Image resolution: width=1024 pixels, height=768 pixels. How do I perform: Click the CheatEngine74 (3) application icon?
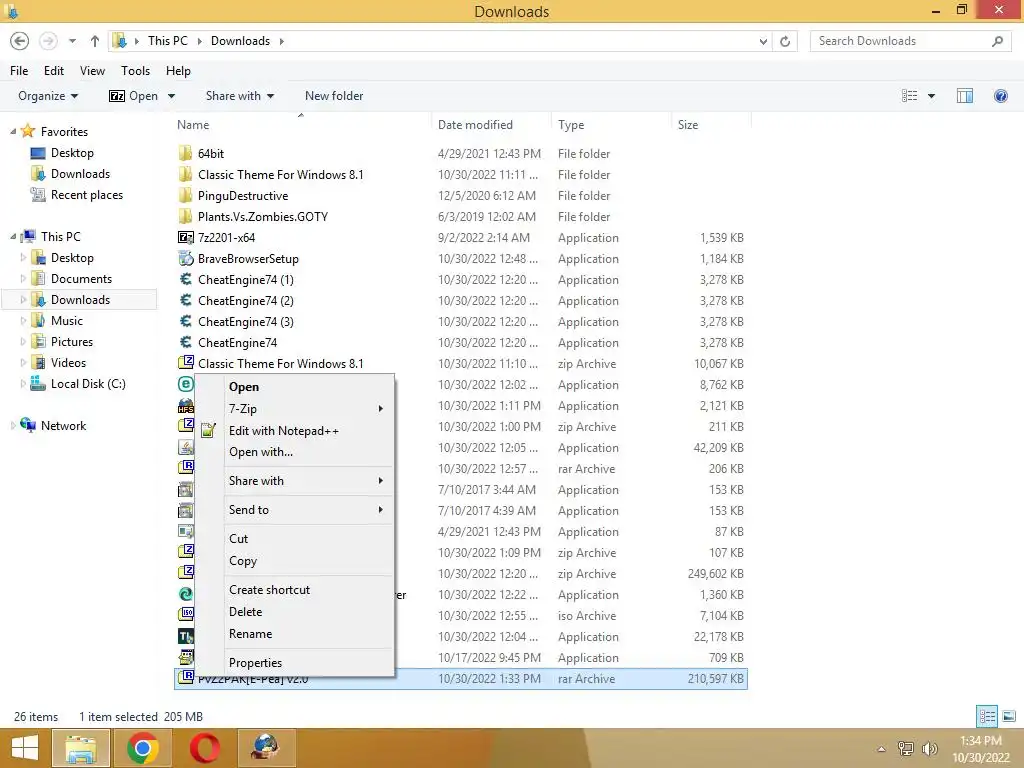[185, 321]
